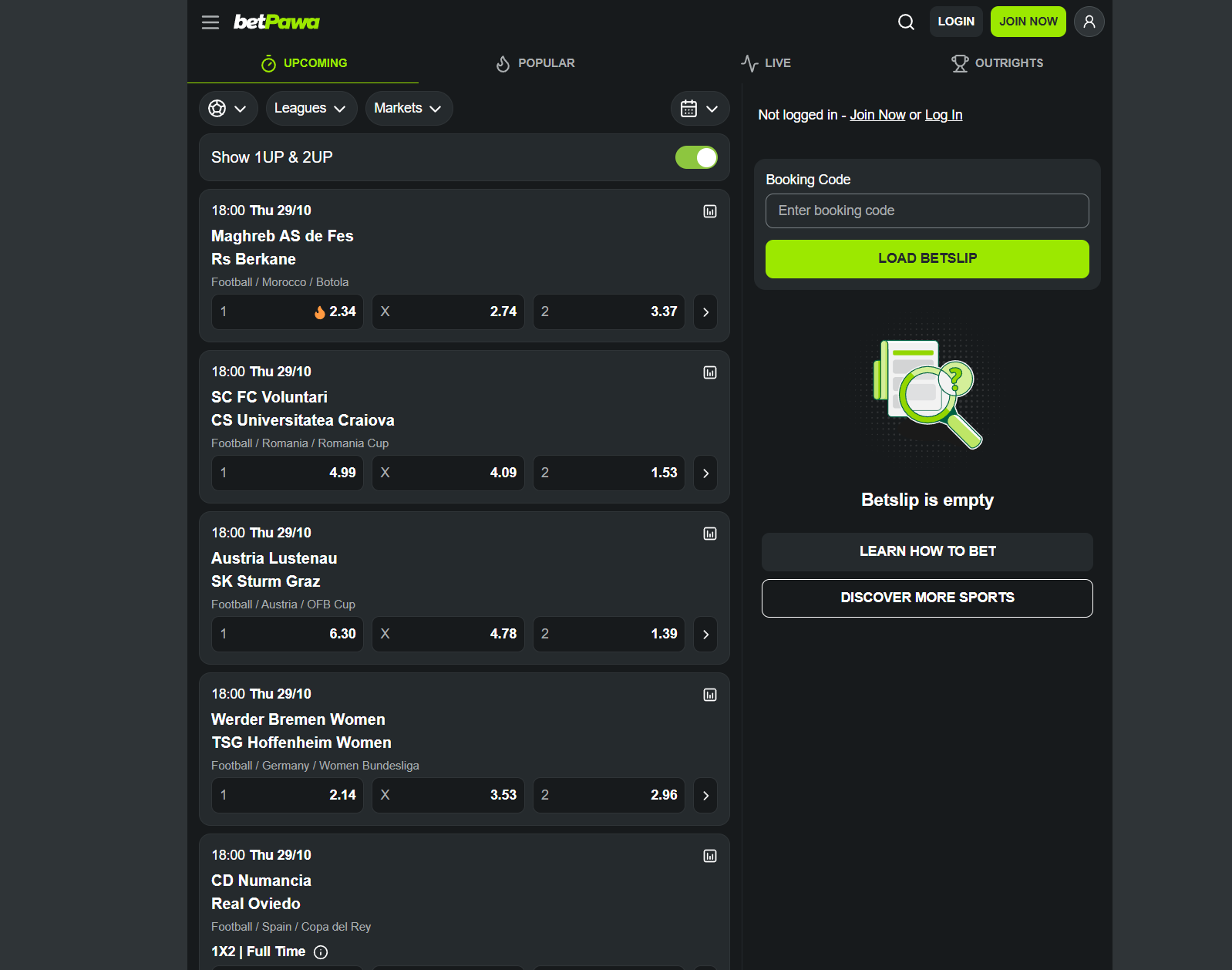This screenshot has height=970, width=1232.
Task: Open the search icon
Action: coord(906,22)
